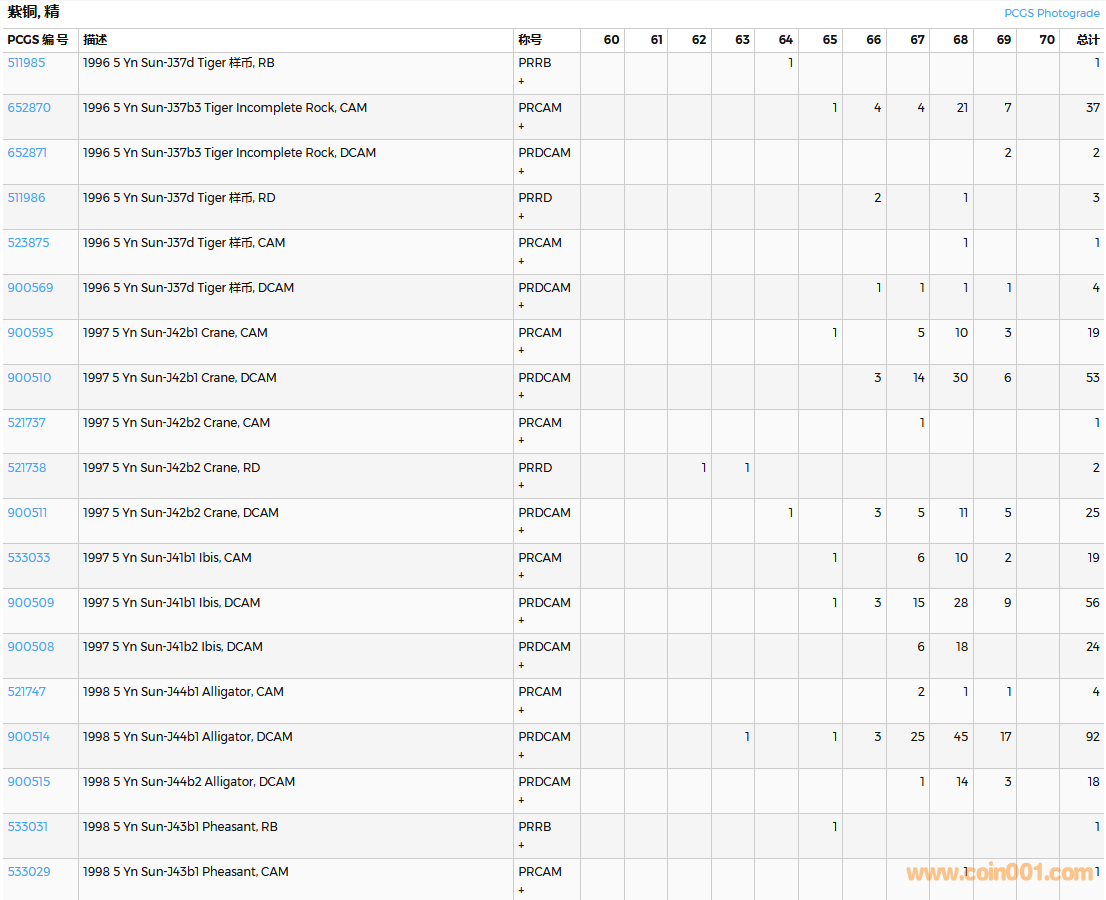Show plus grades for Crane DCAM 900510

(521, 396)
